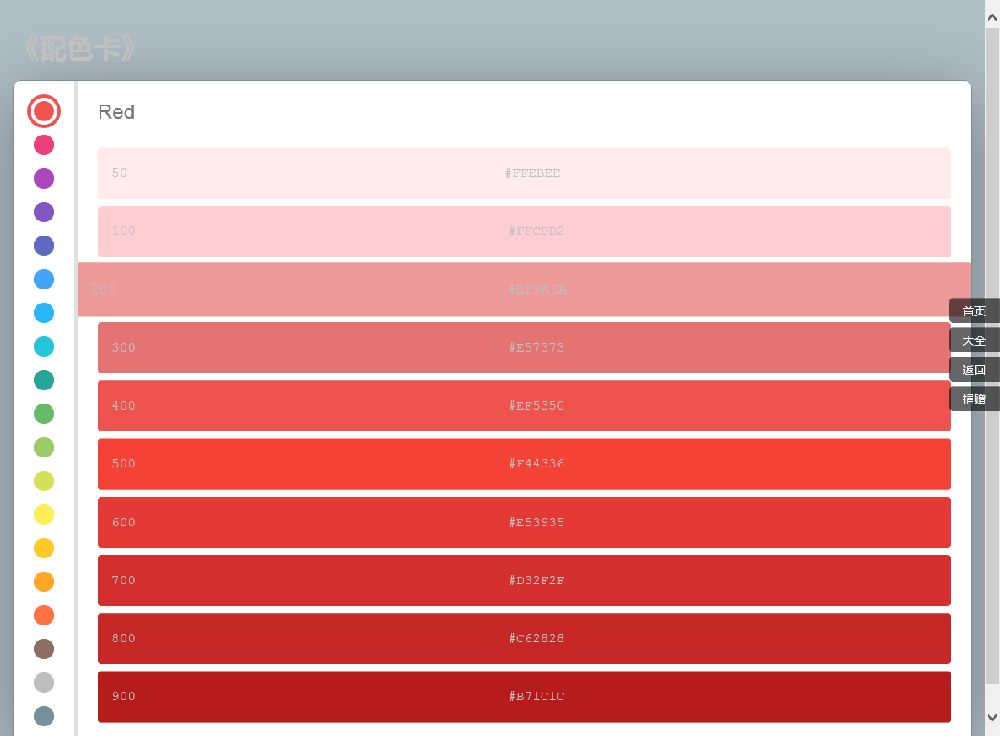Click the scrollbar down arrow
The width and height of the screenshot is (1000, 736).
coord(992,717)
